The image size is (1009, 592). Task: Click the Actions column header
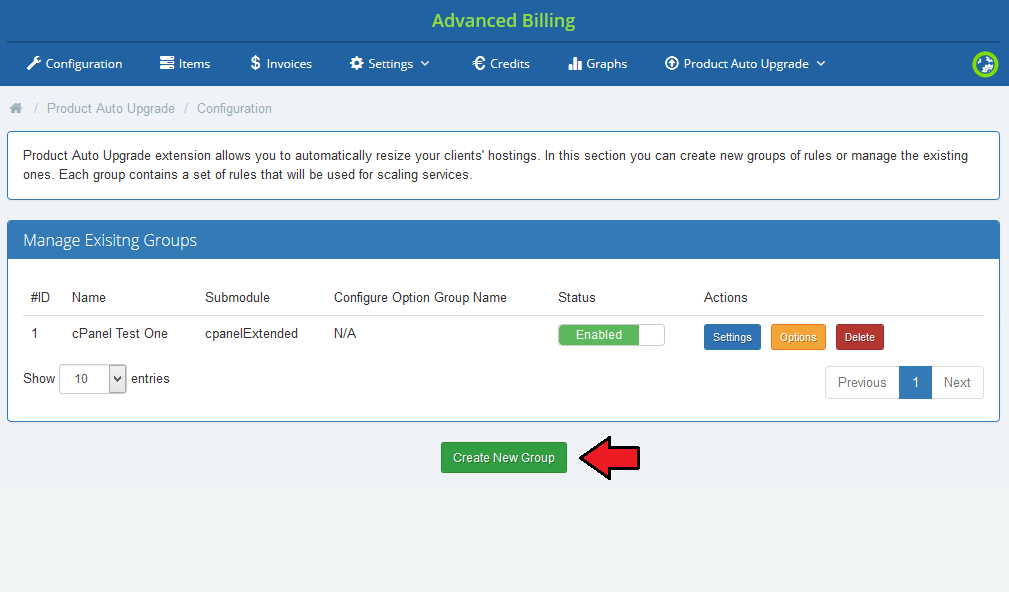[x=725, y=297]
